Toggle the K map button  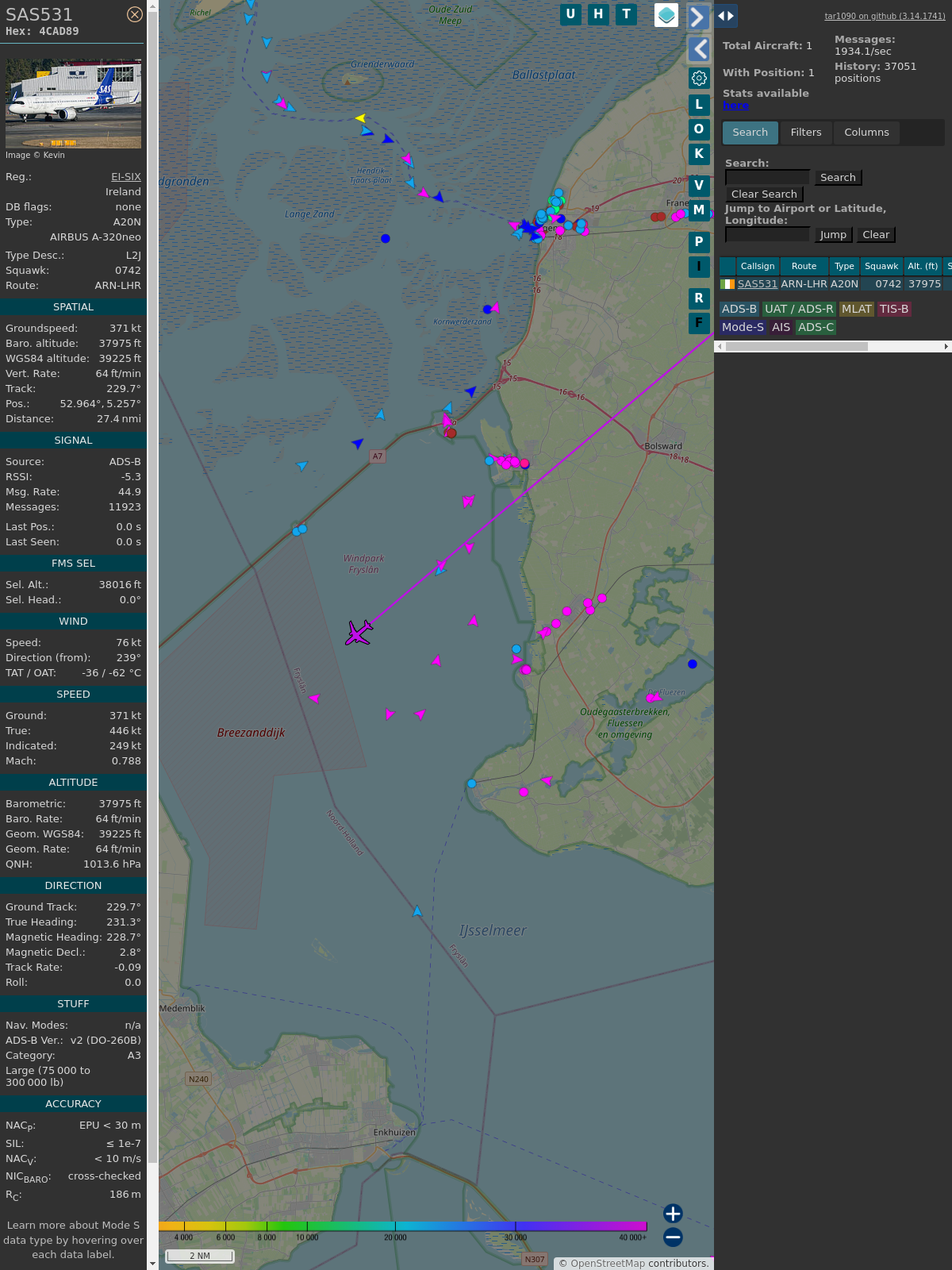point(699,154)
